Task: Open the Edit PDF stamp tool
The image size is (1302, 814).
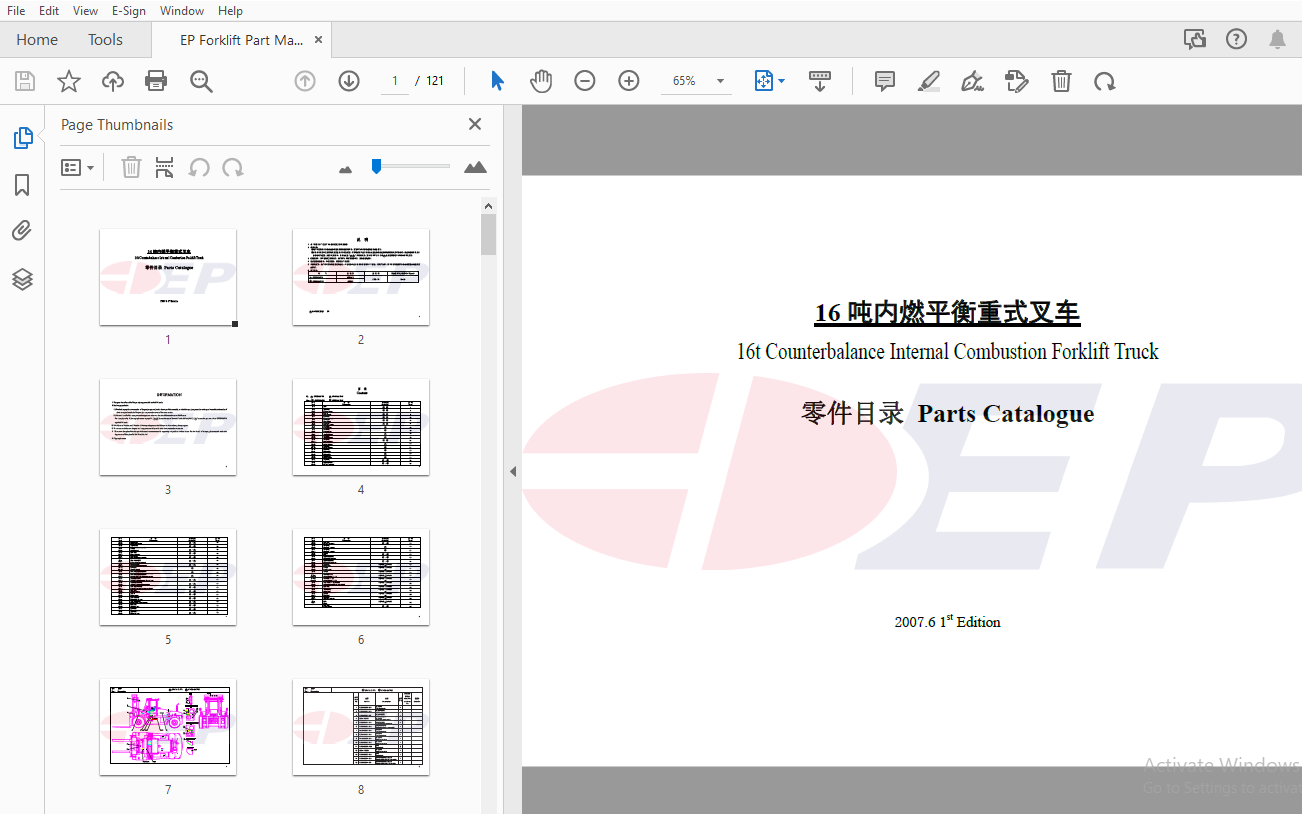Action: coord(1017,81)
